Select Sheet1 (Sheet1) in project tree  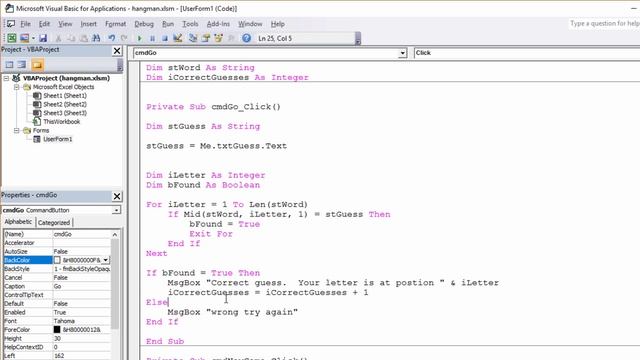pos(64,96)
